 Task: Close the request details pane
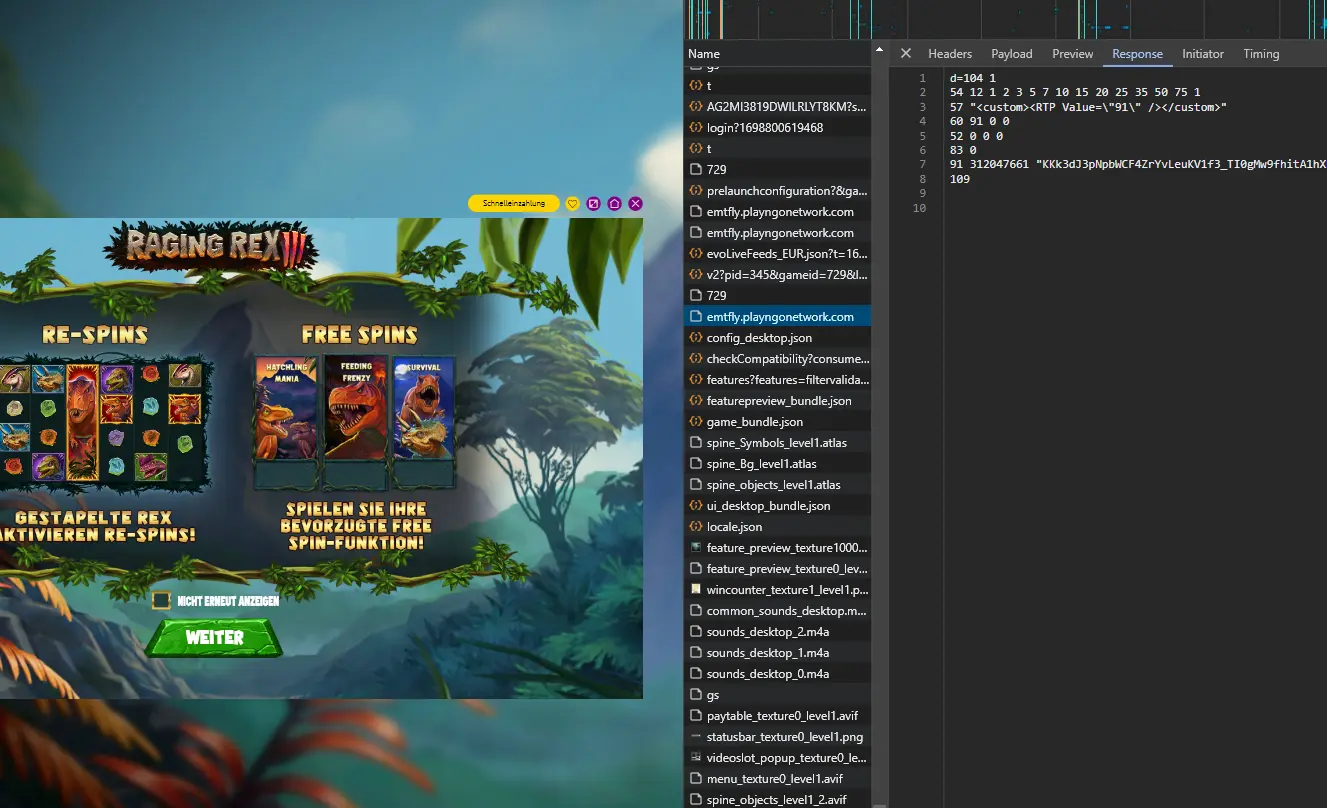(x=905, y=54)
